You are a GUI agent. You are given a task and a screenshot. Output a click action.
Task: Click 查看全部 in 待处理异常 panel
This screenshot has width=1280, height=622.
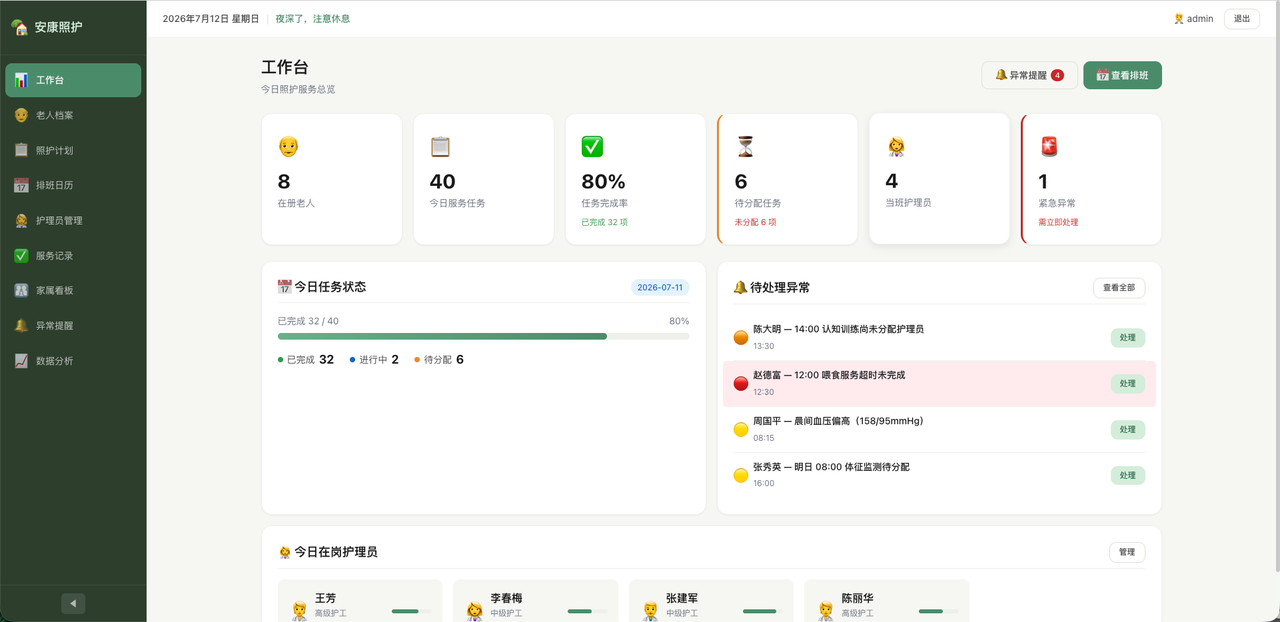pos(1119,288)
